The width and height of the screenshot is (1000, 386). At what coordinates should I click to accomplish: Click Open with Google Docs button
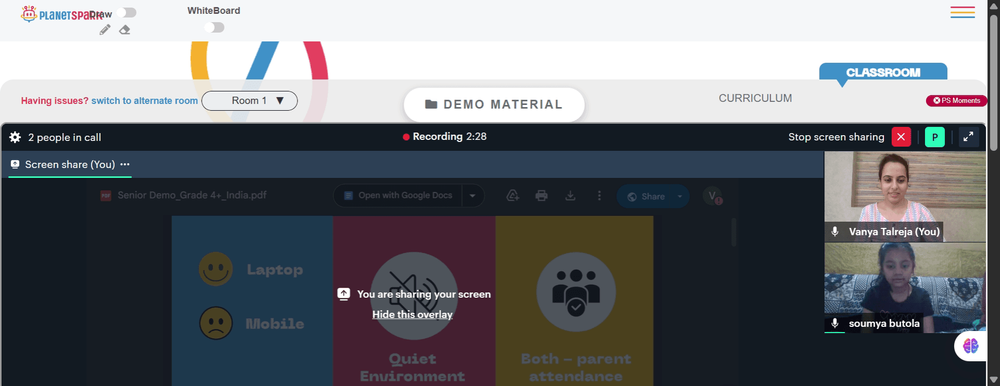(399, 196)
